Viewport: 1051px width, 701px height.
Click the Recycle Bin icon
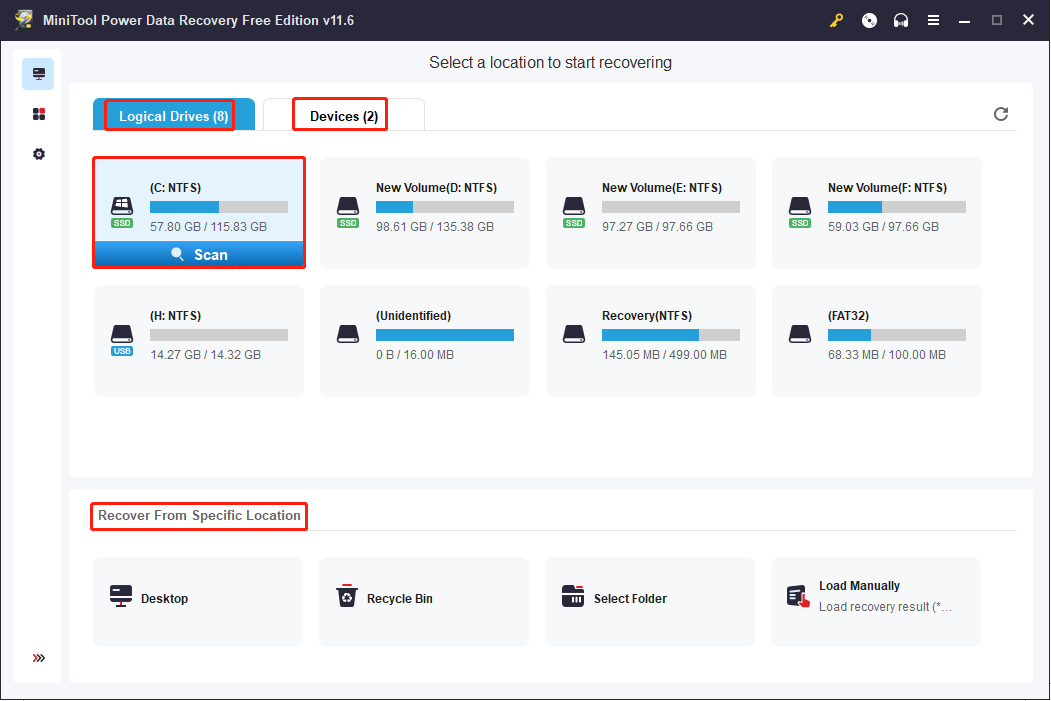click(x=347, y=596)
